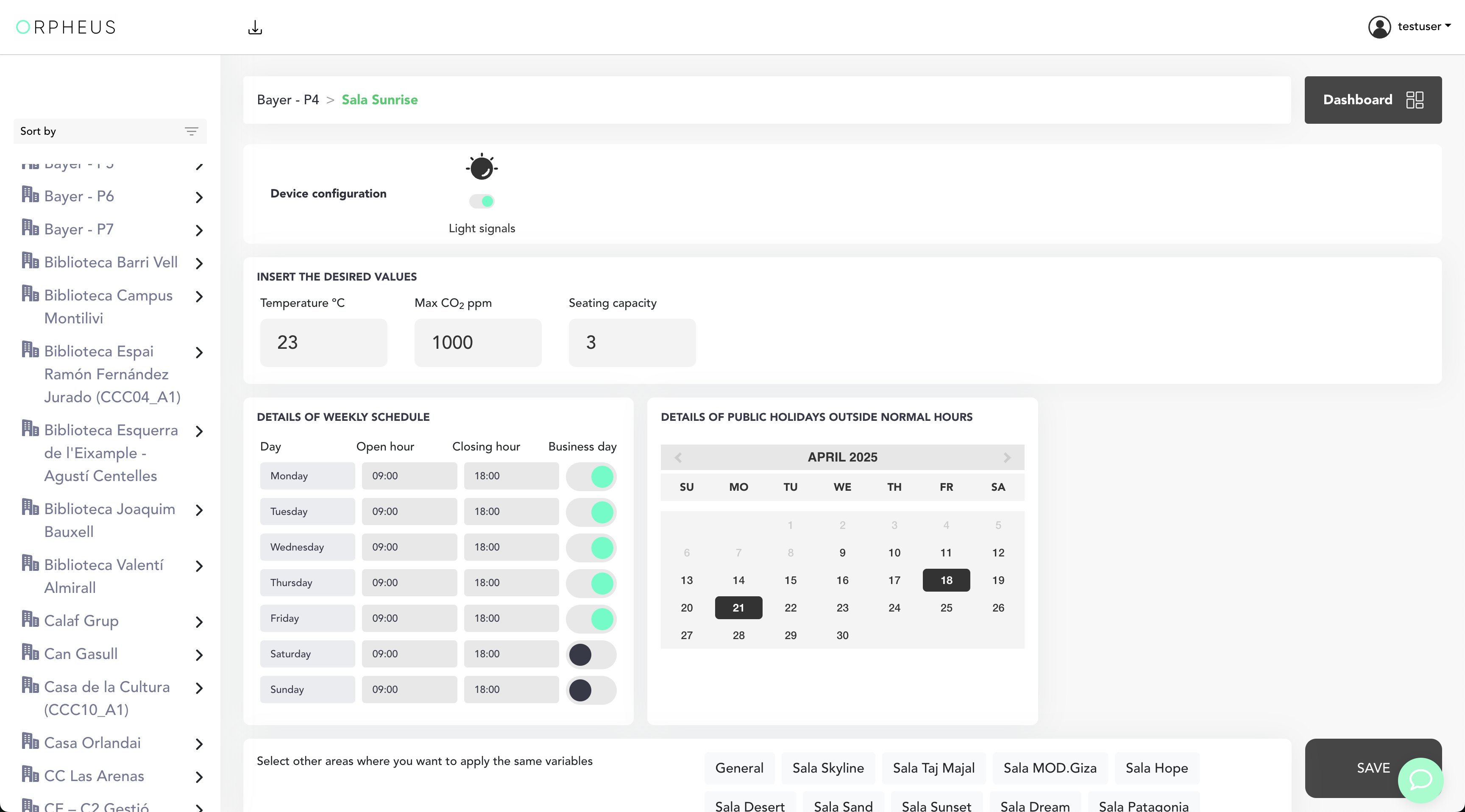
Task: Click the building icon beside Biblioteca Barri Vell
Action: pyautogui.click(x=30, y=261)
